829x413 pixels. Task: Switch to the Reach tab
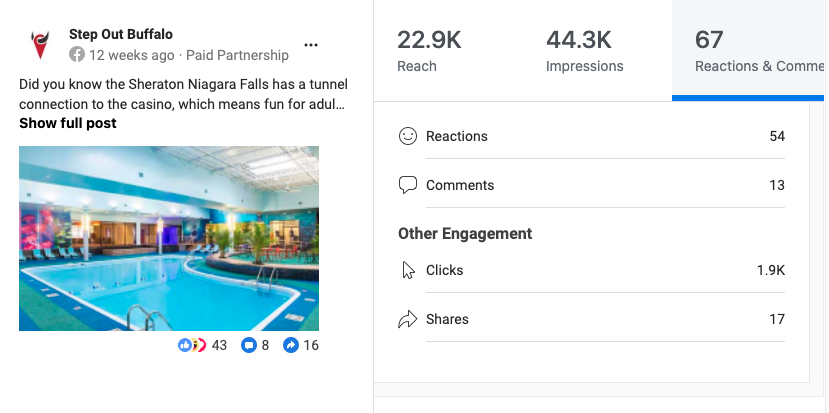point(429,51)
